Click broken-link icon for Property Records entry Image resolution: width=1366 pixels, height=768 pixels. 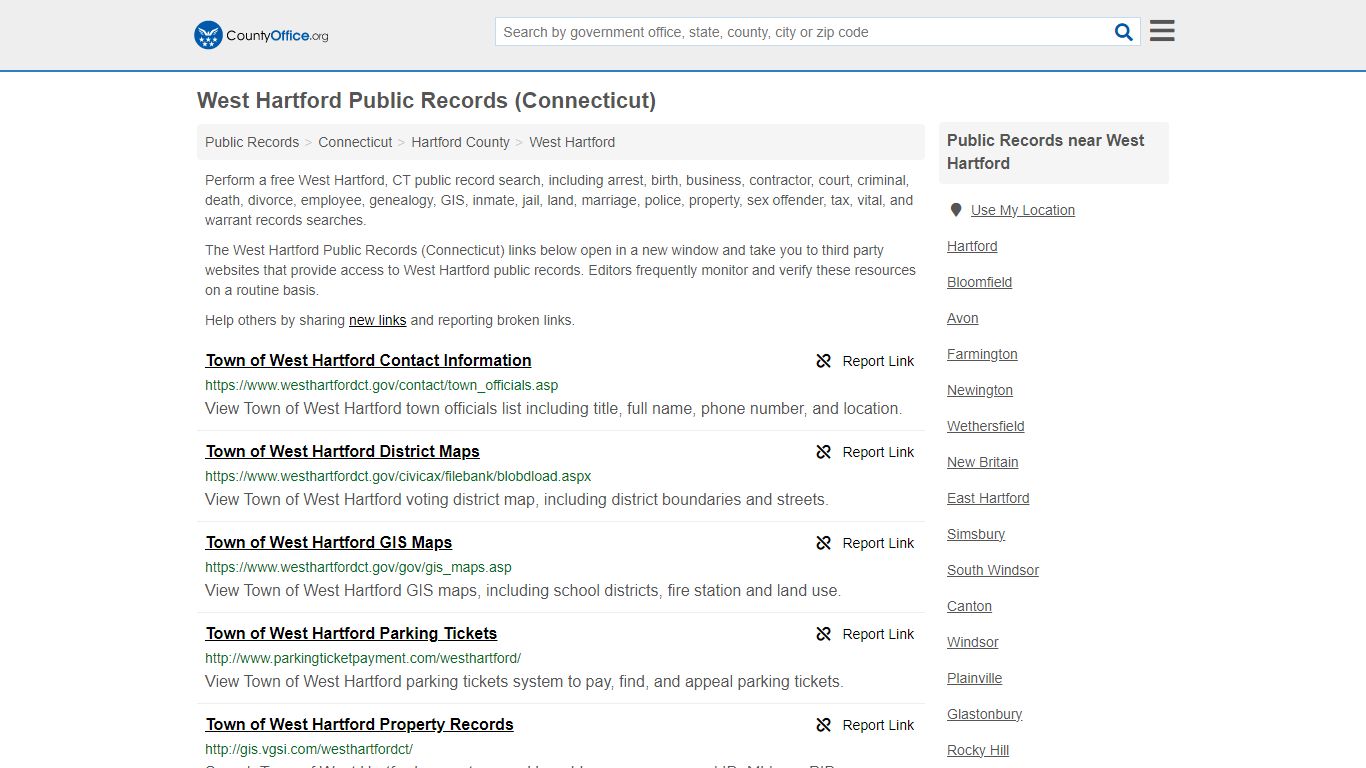click(x=823, y=725)
